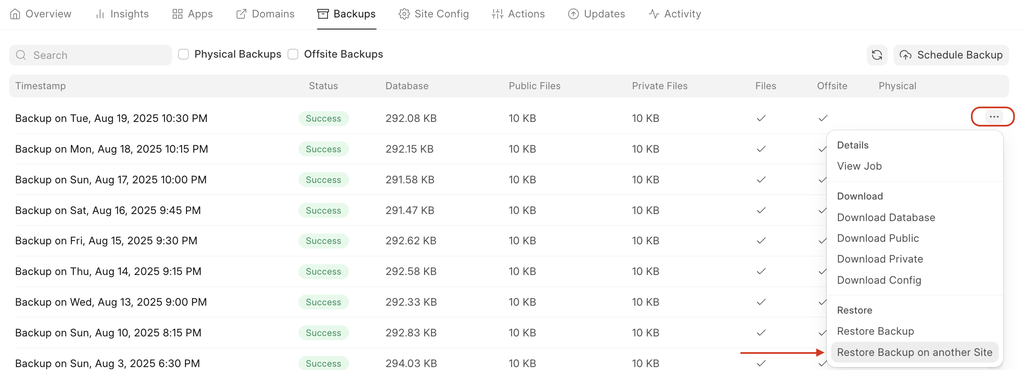1024x370 pixels.
Task: Open the three-dot menu for Aug 19 backup
Action: click(x=994, y=117)
